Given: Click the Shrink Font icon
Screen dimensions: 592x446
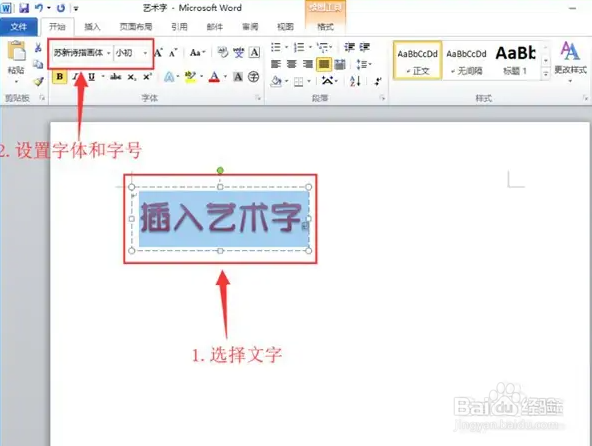Looking at the screenshot, I should pyautogui.click(x=173, y=53).
